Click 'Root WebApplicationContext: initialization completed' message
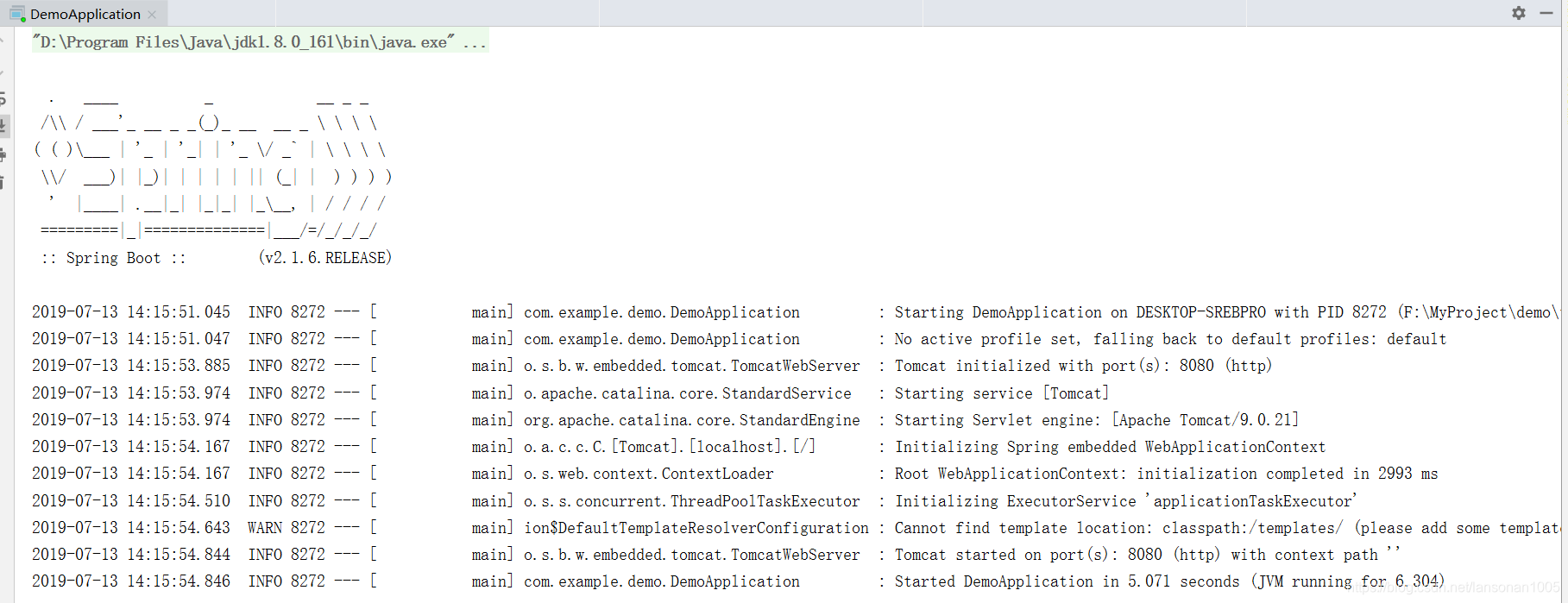This screenshot has height=603, width=1568. point(1166,474)
